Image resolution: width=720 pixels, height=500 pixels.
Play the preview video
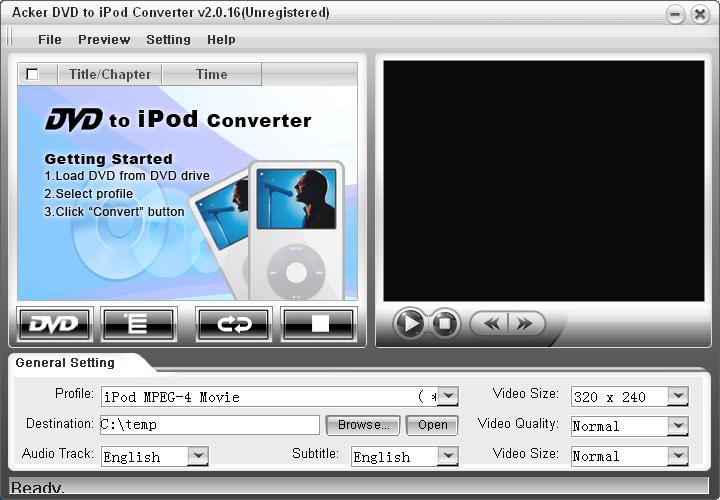click(410, 323)
